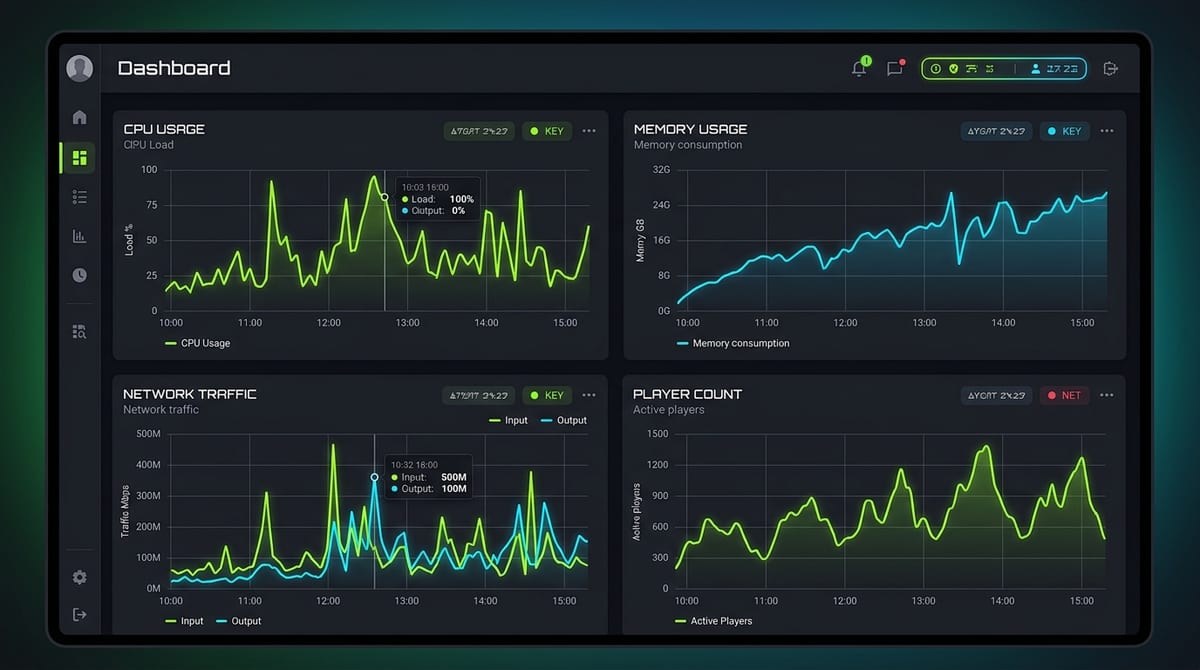Image resolution: width=1200 pixels, height=670 pixels.
Task: Click the Input label in the top-right network legend
Action: pos(516,420)
